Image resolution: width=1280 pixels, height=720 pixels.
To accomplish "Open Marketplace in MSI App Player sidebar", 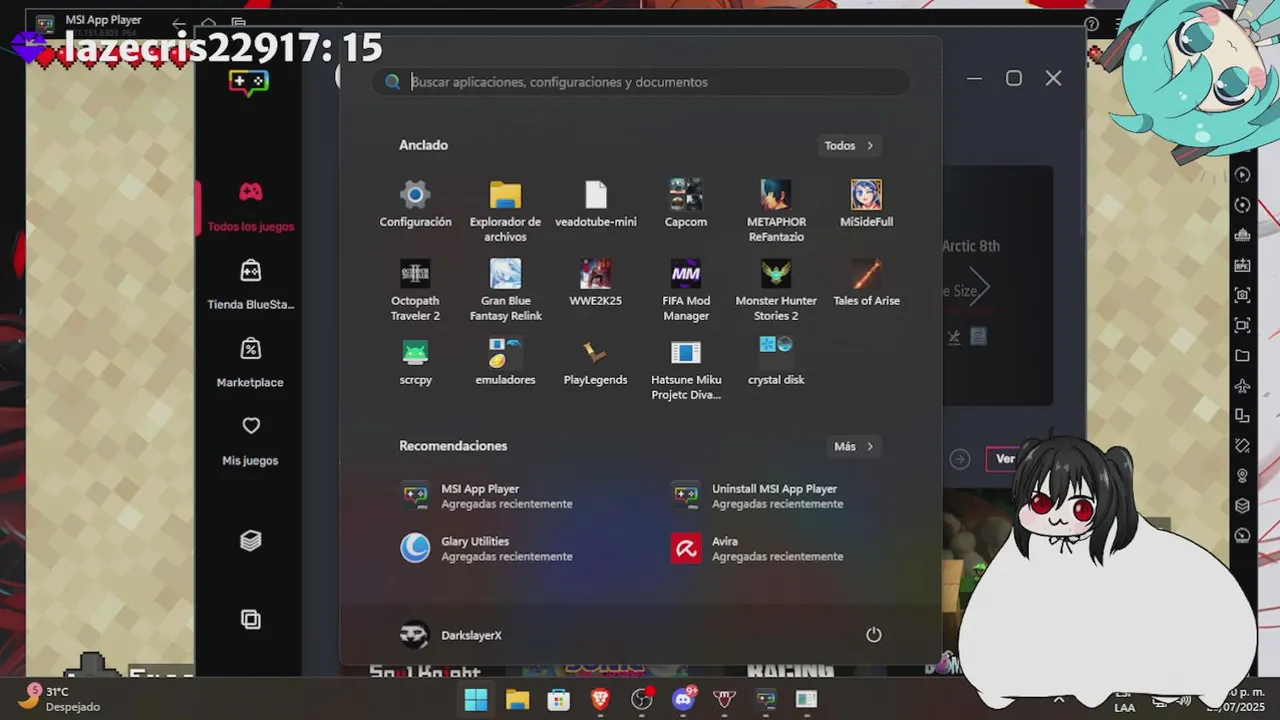I will pyautogui.click(x=250, y=363).
